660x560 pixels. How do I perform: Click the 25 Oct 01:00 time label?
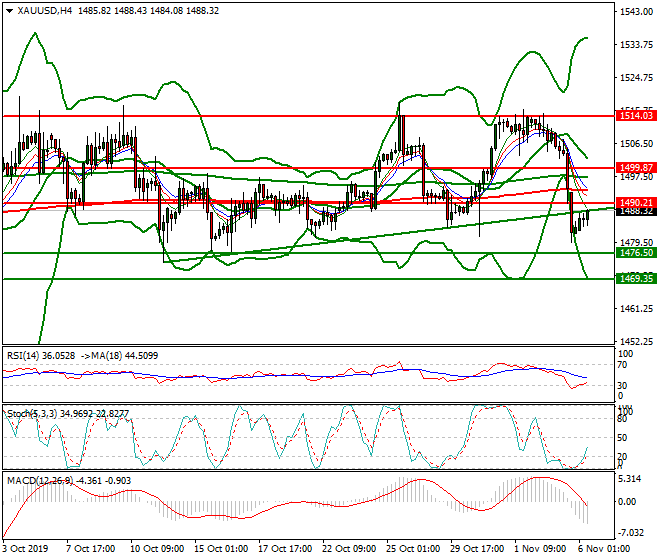(x=413, y=549)
